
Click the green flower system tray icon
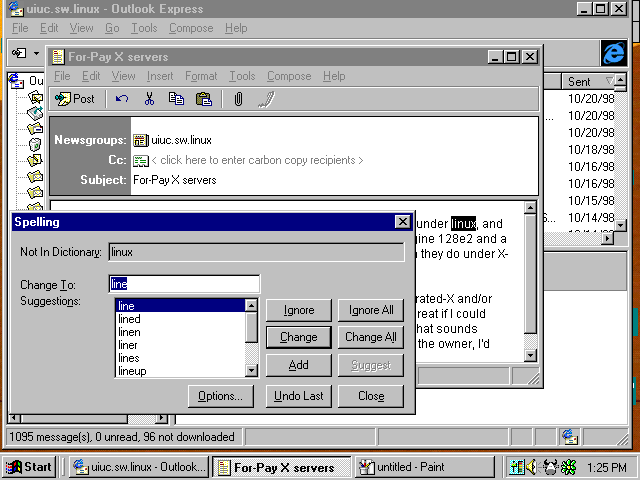click(569, 467)
